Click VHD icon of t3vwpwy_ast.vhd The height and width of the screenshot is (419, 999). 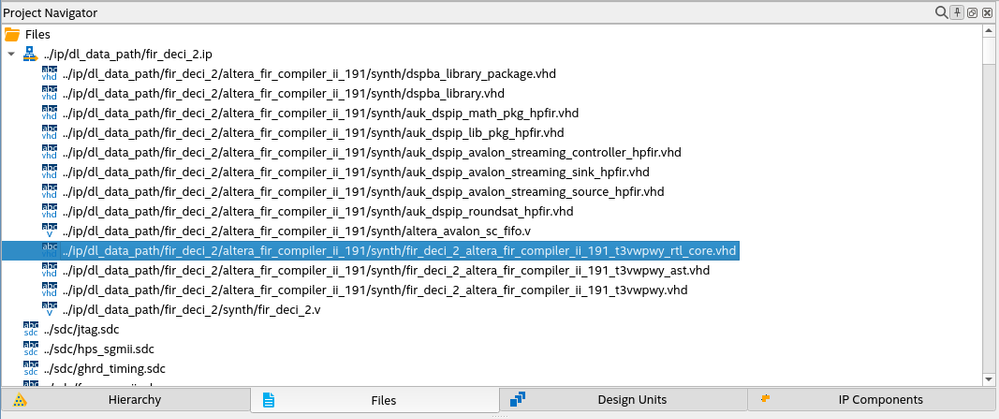pyautogui.click(x=49, y=271)
